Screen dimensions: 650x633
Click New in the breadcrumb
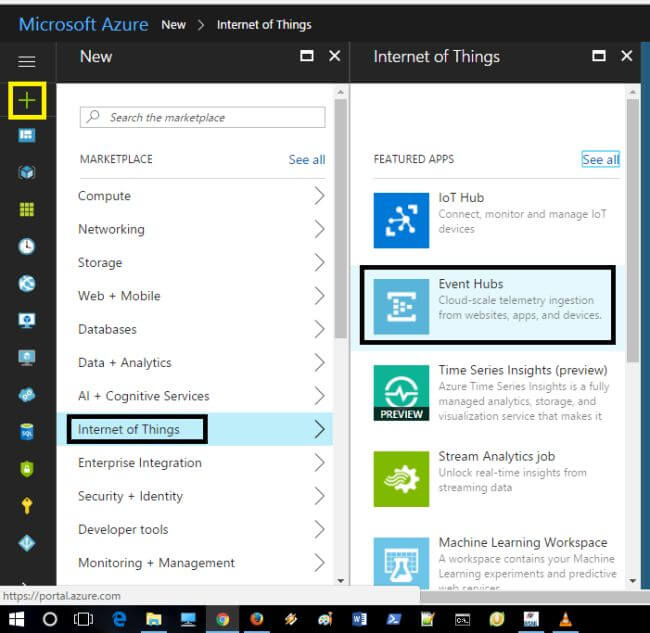pyautogui.click(x=173, y=25)
